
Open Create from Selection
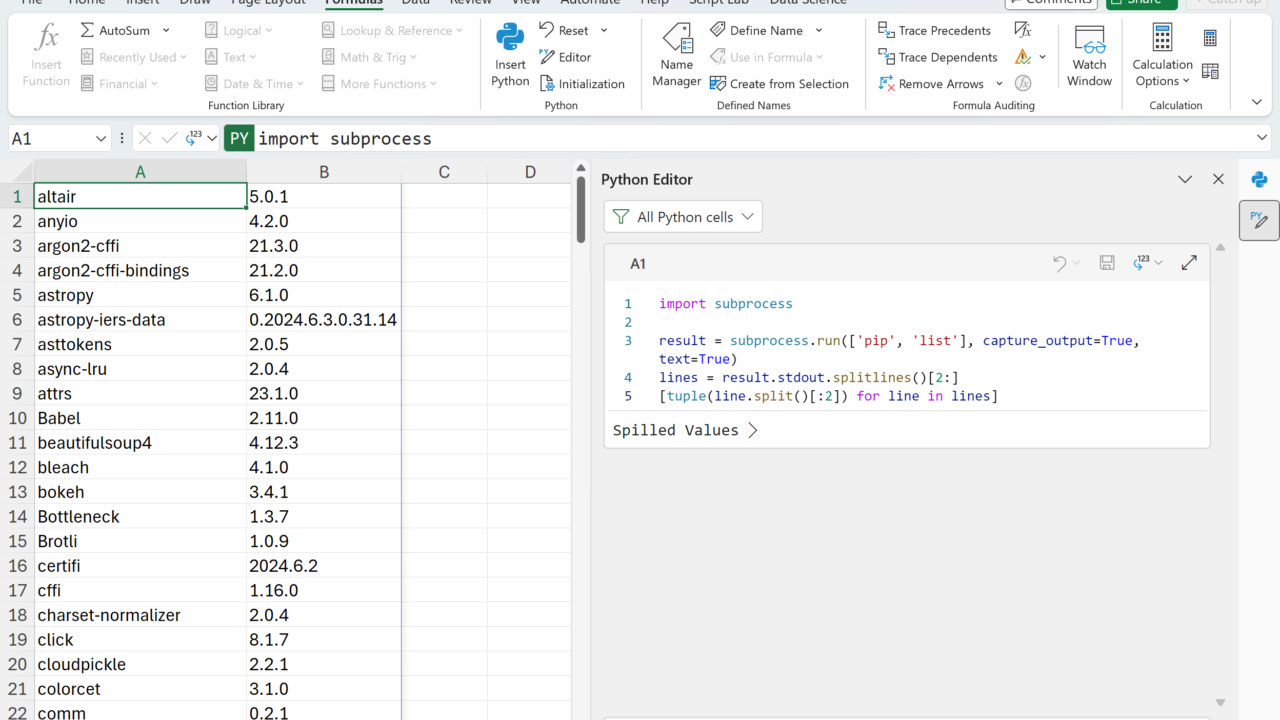tap(779, 84)
